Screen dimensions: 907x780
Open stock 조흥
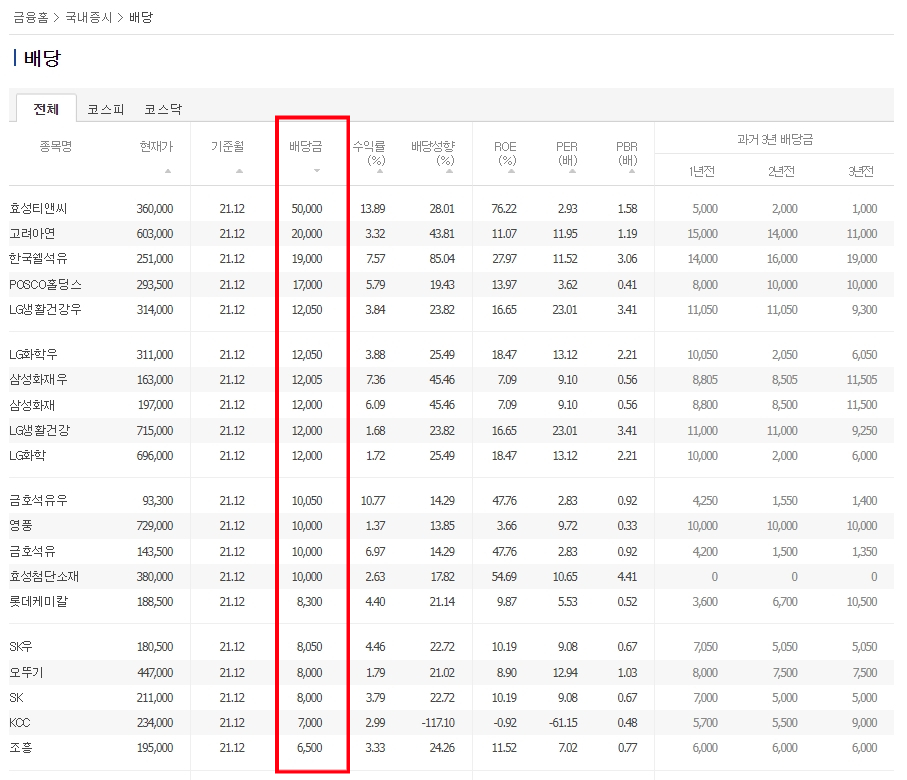point(21,748)
